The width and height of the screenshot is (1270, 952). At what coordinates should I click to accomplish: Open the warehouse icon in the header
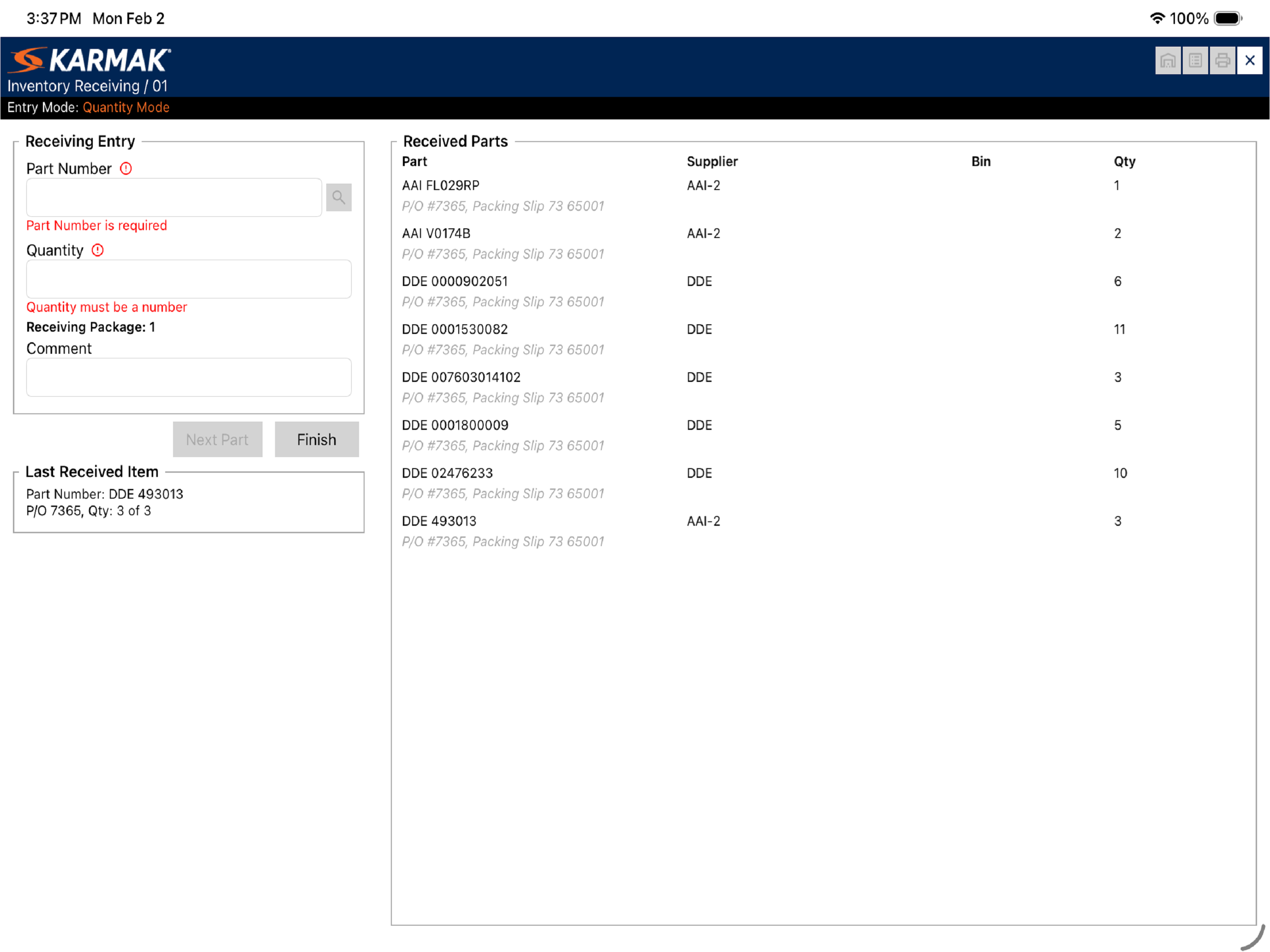tap(1167, 60)
